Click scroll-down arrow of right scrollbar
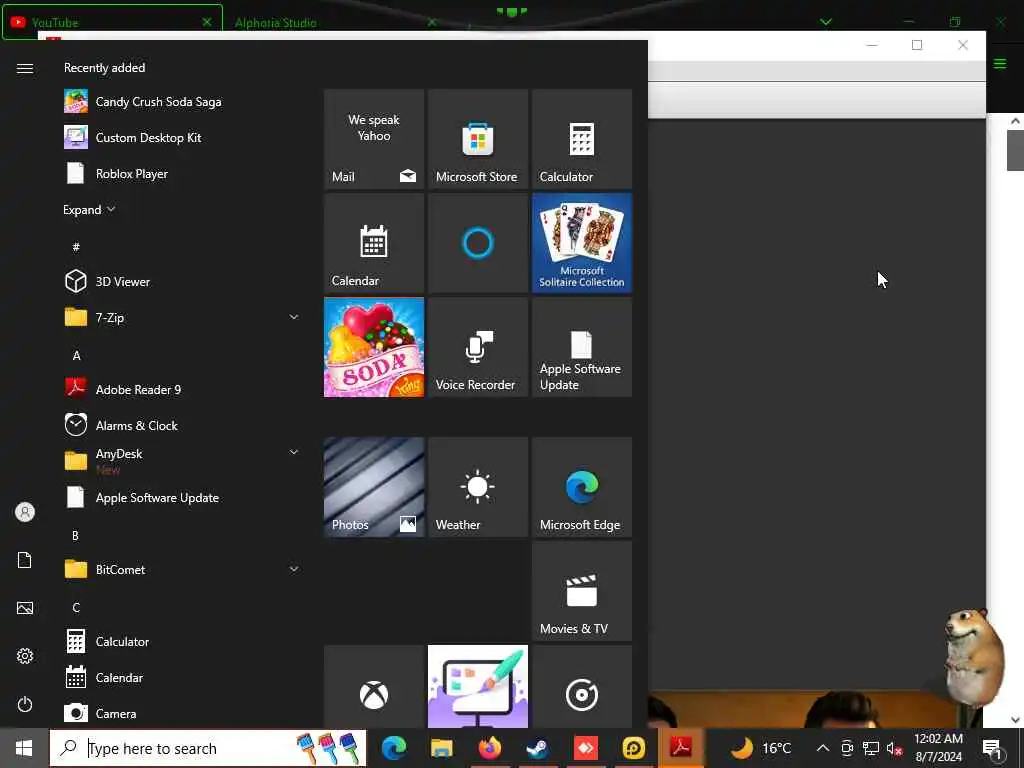Screen dimensions: 1024x768 pyautogui.click(x=1015, y=720)
